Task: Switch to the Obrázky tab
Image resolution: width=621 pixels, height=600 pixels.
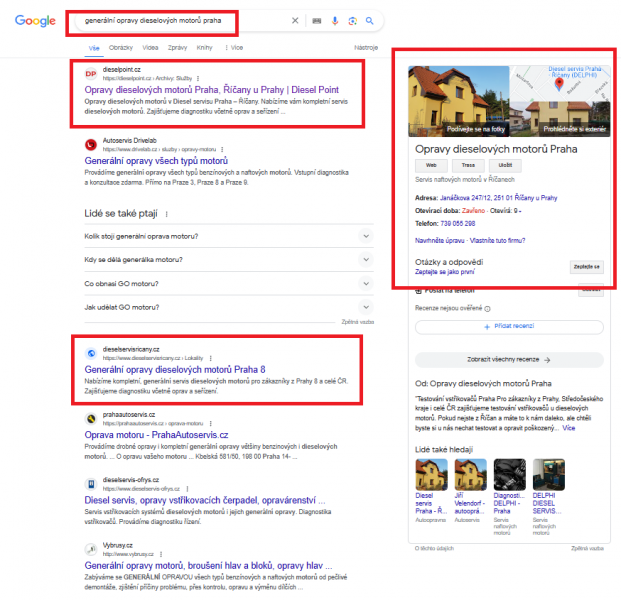Action: [x=121, y=48]
